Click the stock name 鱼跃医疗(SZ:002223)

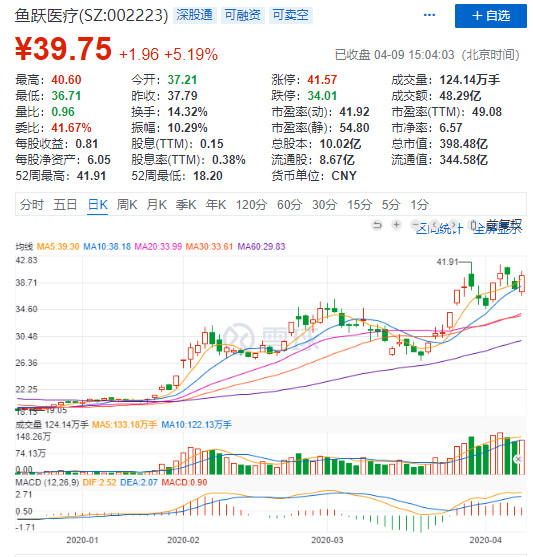[91, 16]
